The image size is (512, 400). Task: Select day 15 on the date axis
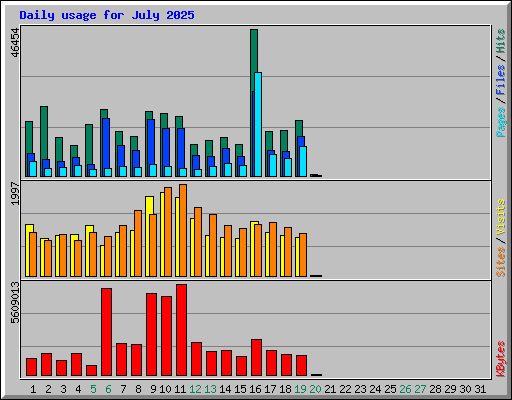pos(240,389)
